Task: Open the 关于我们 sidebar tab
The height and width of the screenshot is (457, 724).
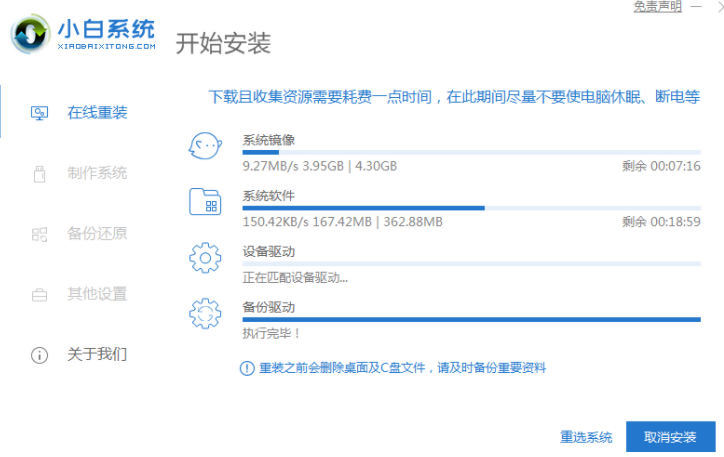Action: click(x=96, y=355)
